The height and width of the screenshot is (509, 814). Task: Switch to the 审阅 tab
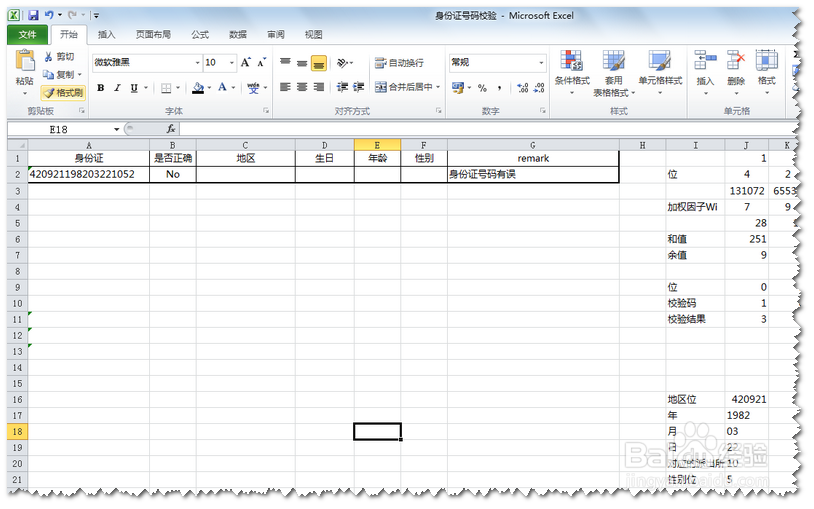point(276,34)
